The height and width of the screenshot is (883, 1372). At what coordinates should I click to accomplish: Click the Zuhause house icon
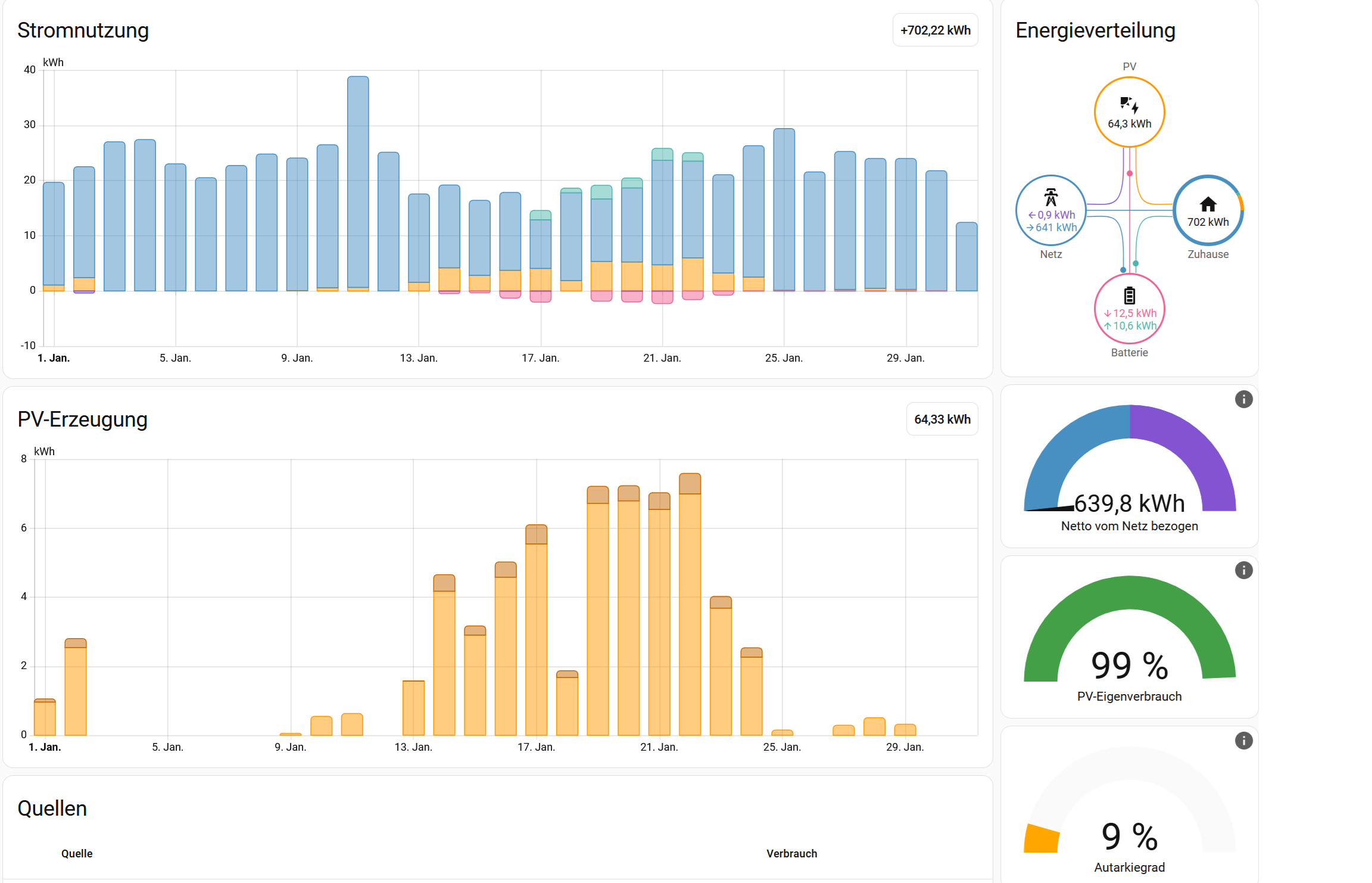click(1208, 204)
